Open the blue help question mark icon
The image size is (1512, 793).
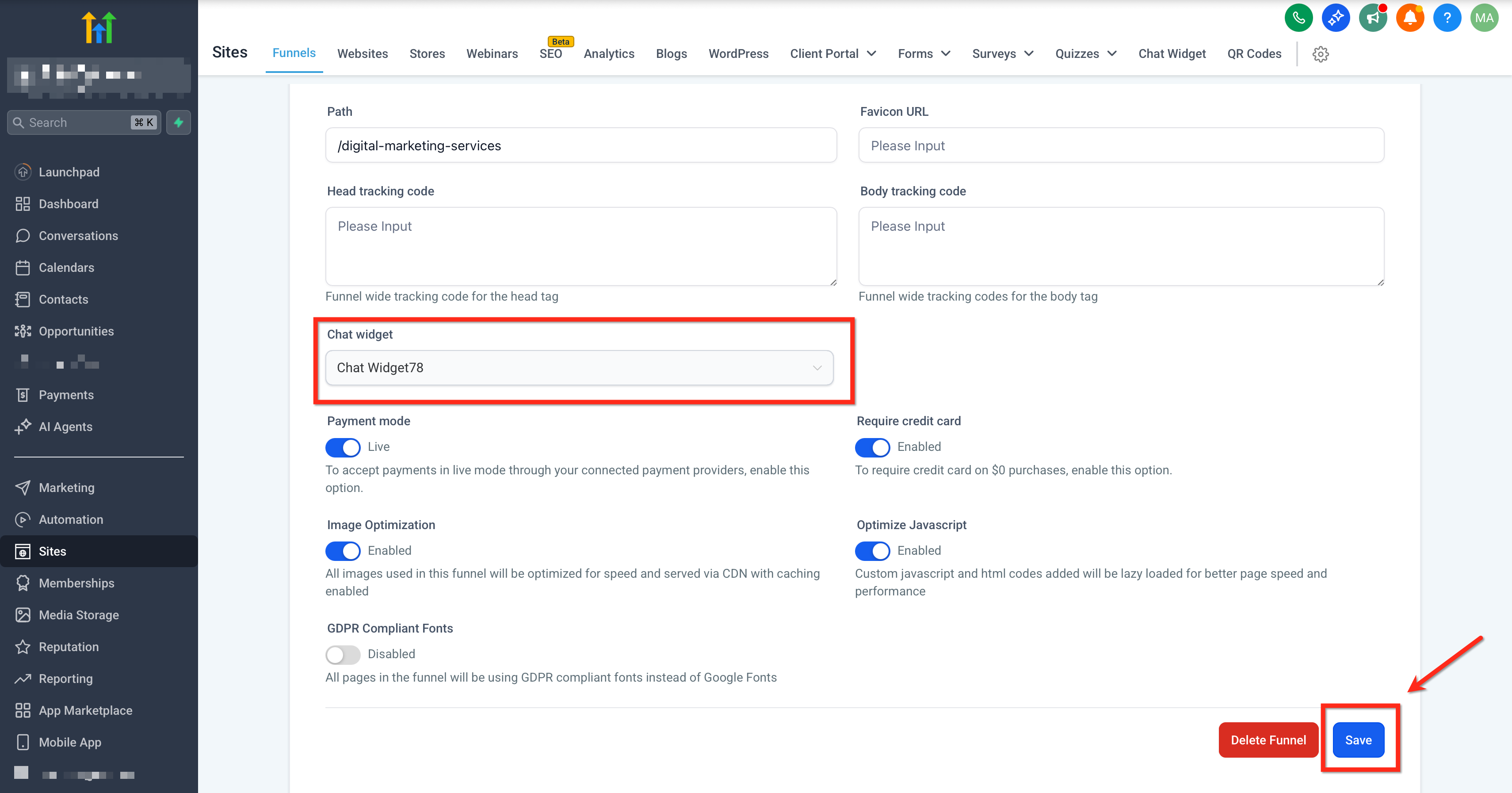(x=1447, y=18)
